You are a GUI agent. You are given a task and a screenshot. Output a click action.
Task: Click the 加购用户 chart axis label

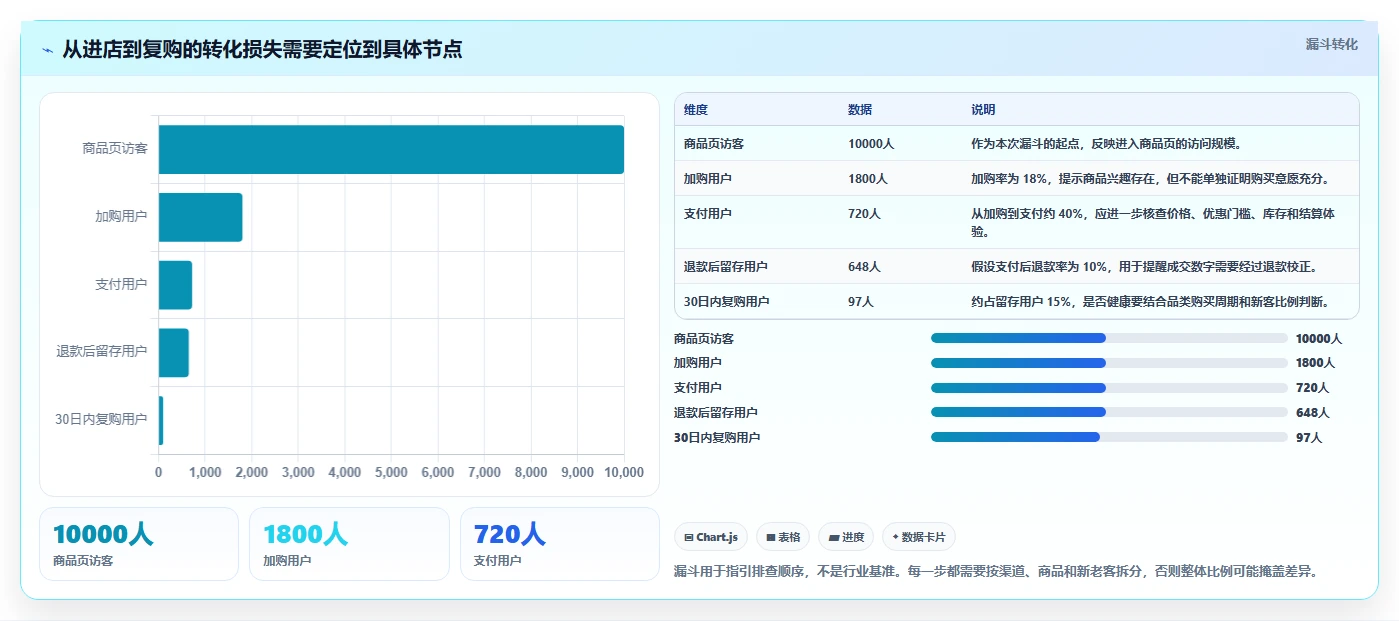click(122, 217)
